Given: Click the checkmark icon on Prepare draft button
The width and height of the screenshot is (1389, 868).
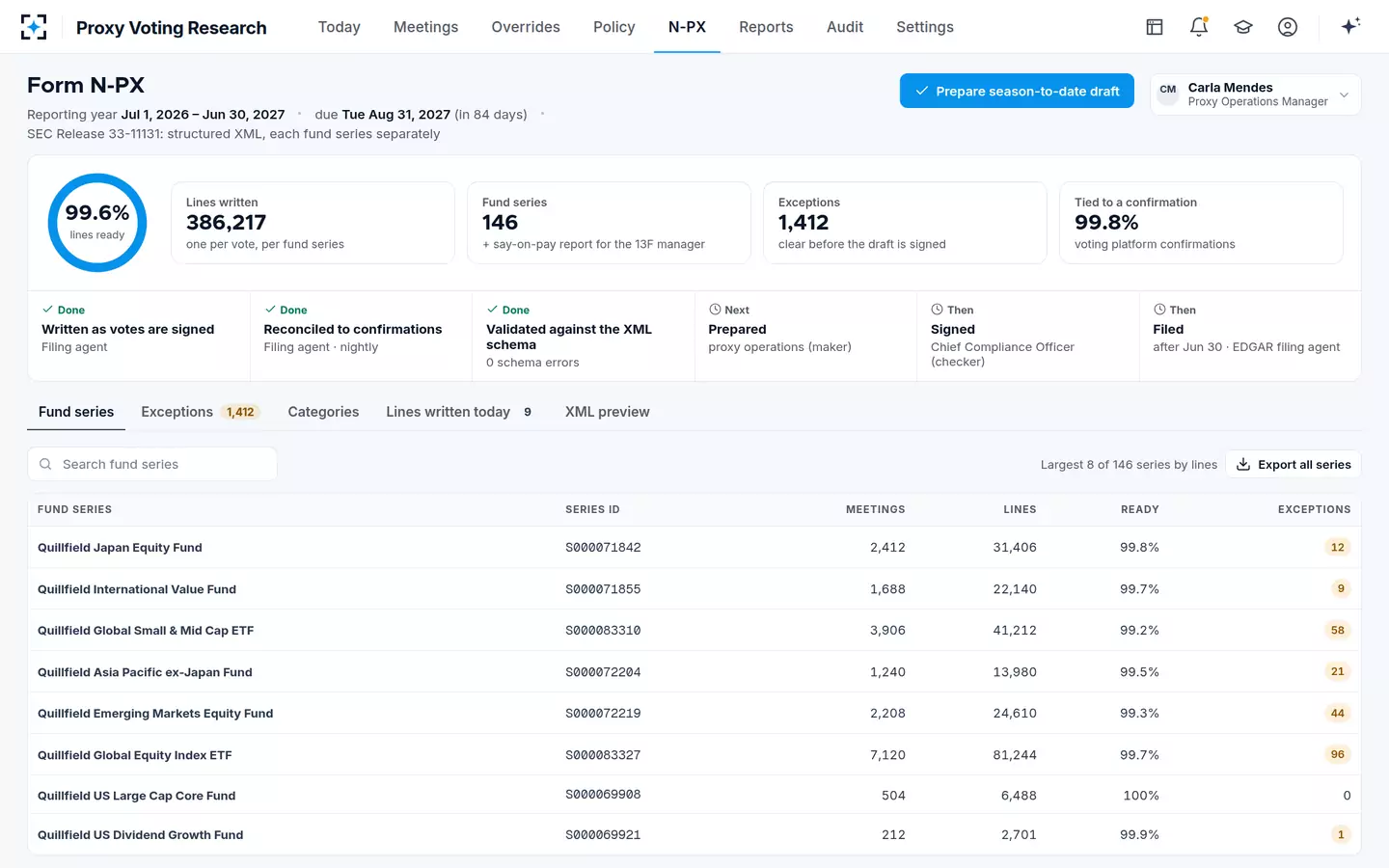Looking at the screenshot, I should (x=921, y=91).
